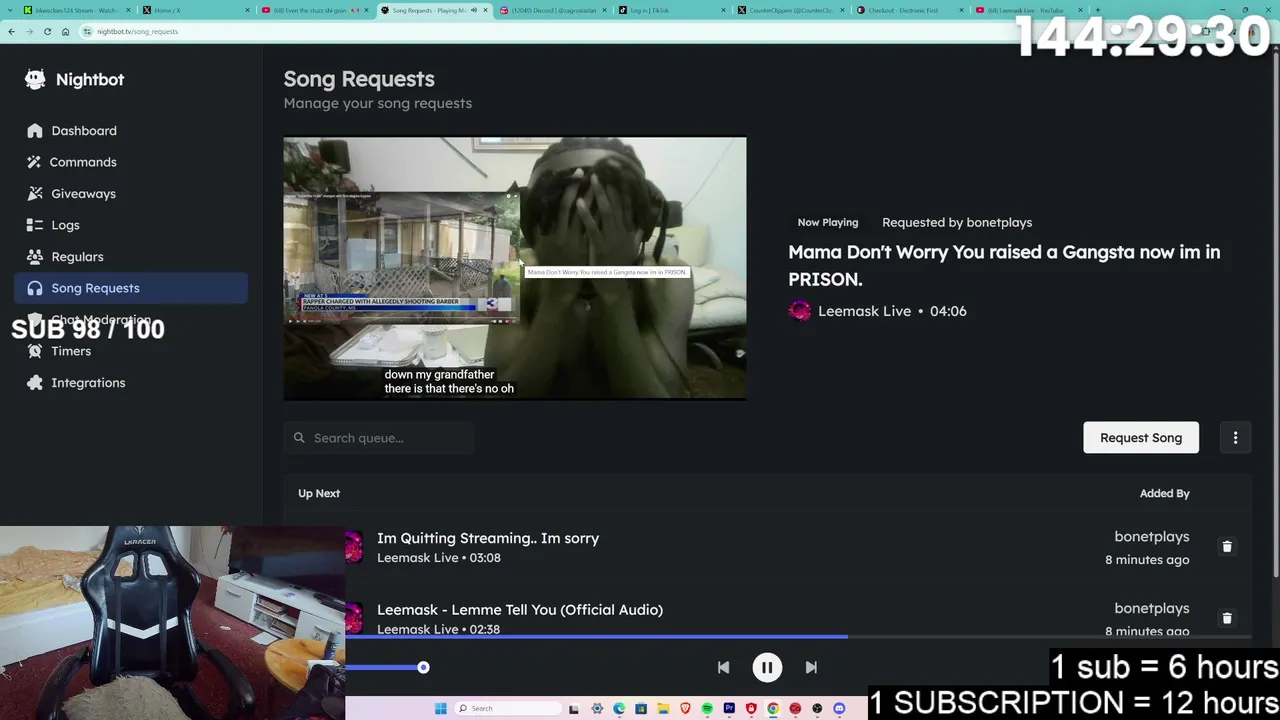Skip to the next song

pos(811,667)
